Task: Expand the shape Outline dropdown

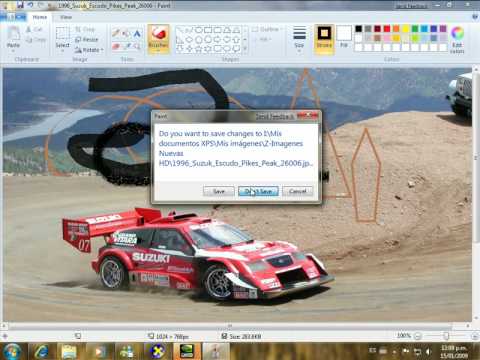Action: tap(267, 29)
